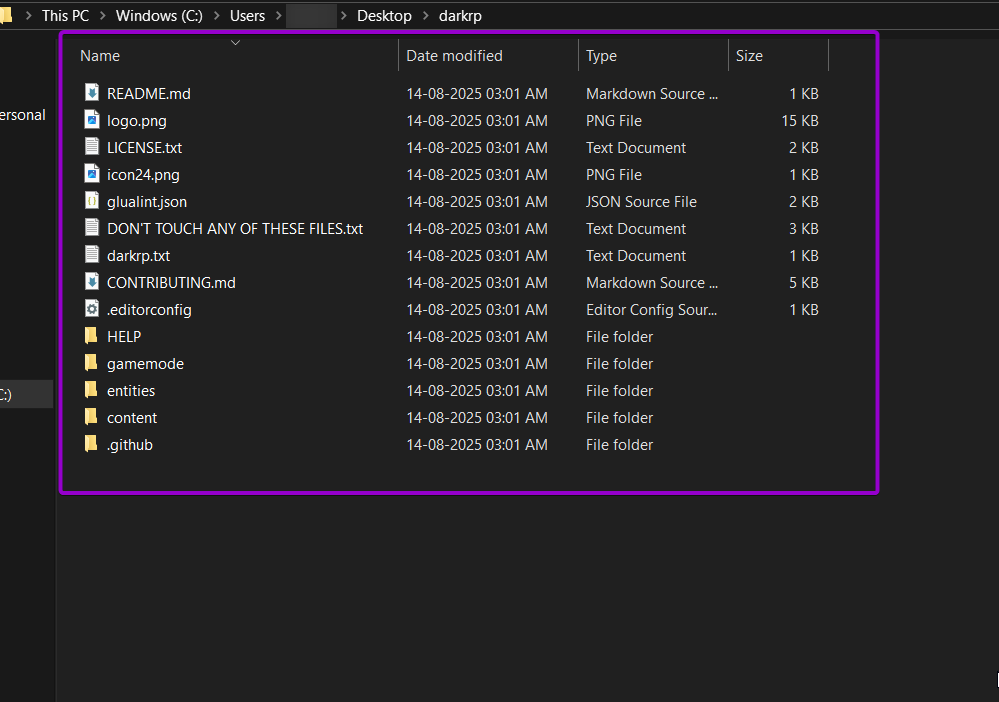The height and width of the screenshot is (702, 999).
Task: Click the CONTRIBUTING.md markdown file icon
Action: tap(92, 282)
